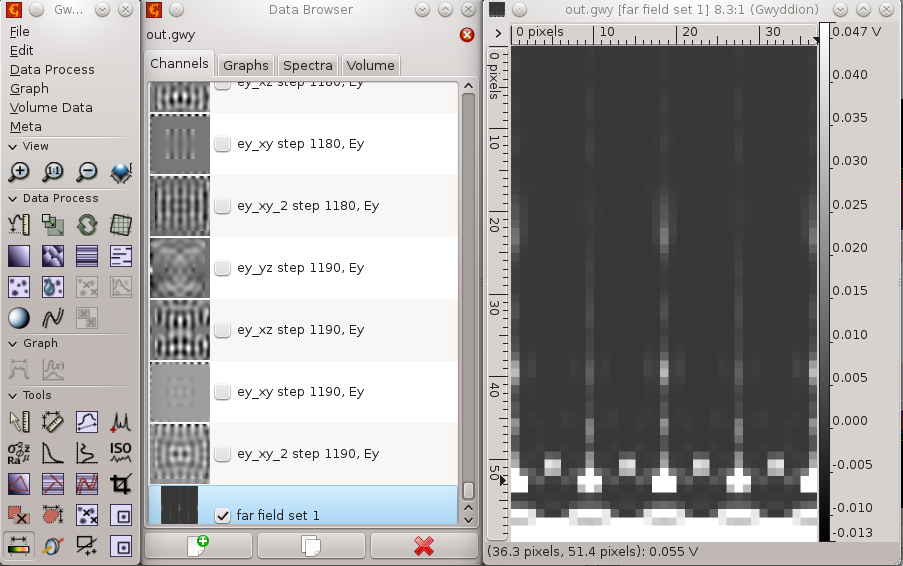This screenshot has height=566, width=903.
Task: Switch to the Spectra tab
Action: click(307, 65)
